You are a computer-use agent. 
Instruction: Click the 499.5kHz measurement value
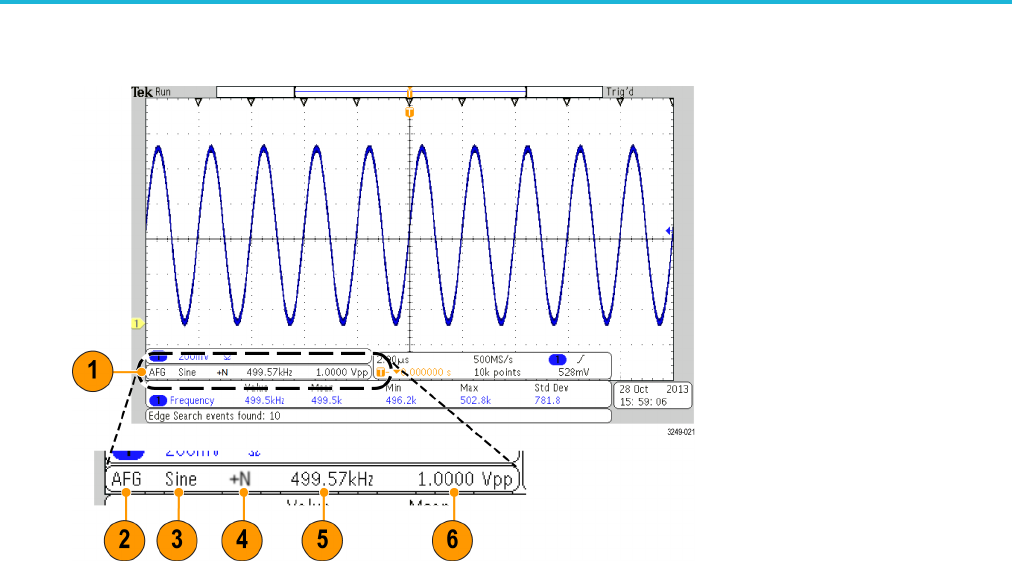tap(265, 401)
